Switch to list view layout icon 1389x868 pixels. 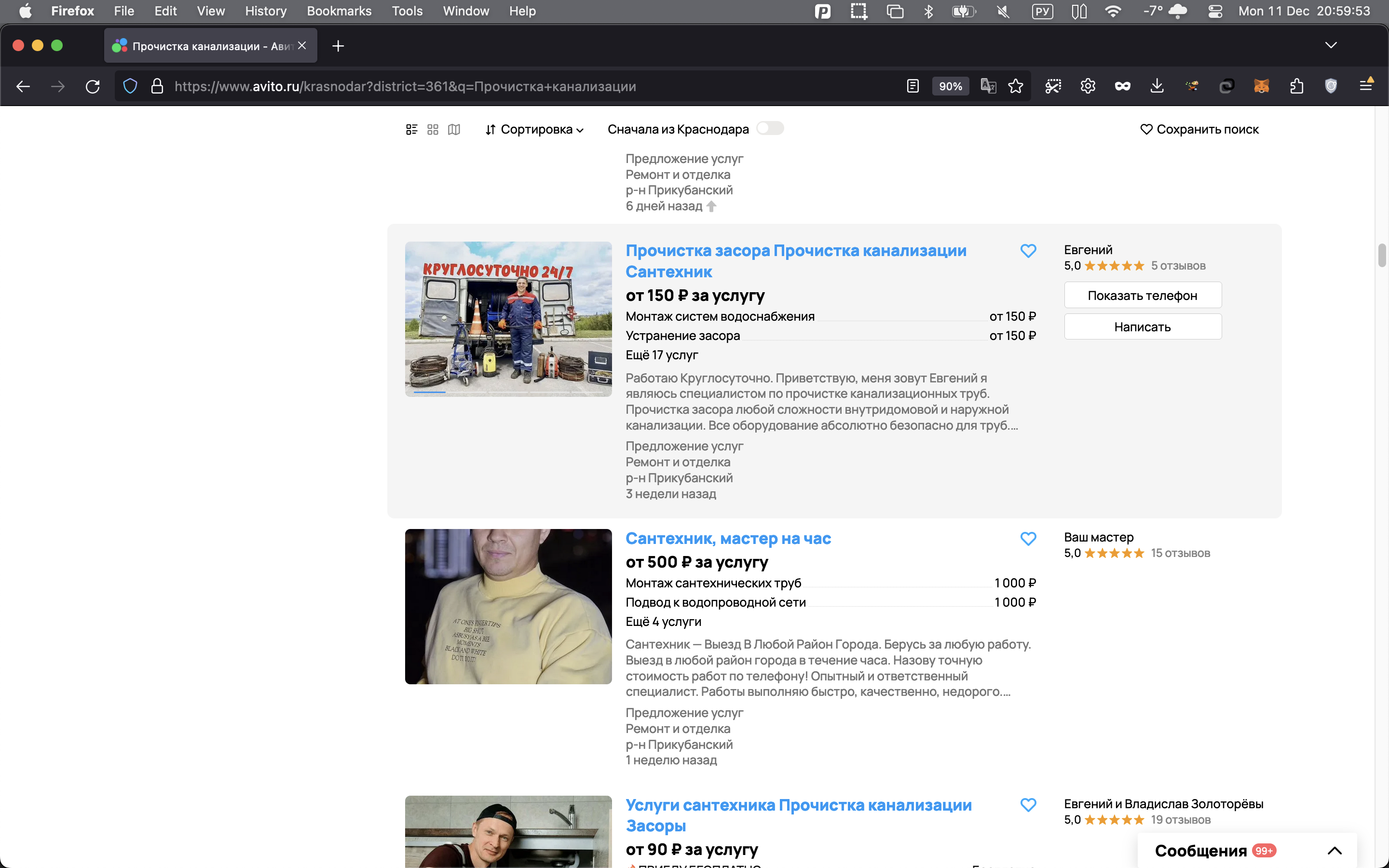click(411, 129)
